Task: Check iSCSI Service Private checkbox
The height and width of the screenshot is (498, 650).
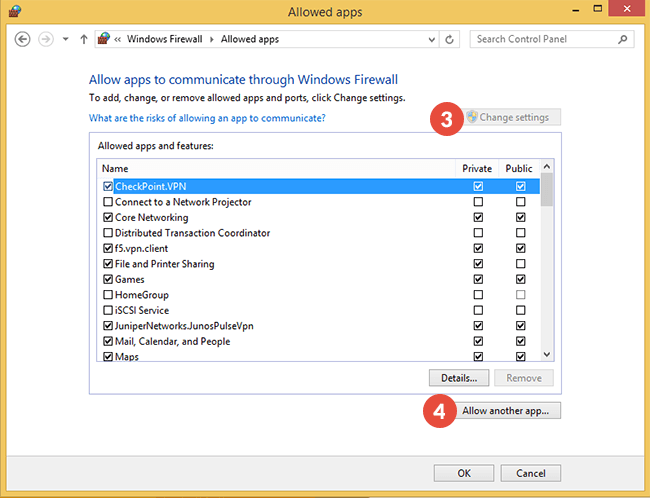Action: [478, 310]
